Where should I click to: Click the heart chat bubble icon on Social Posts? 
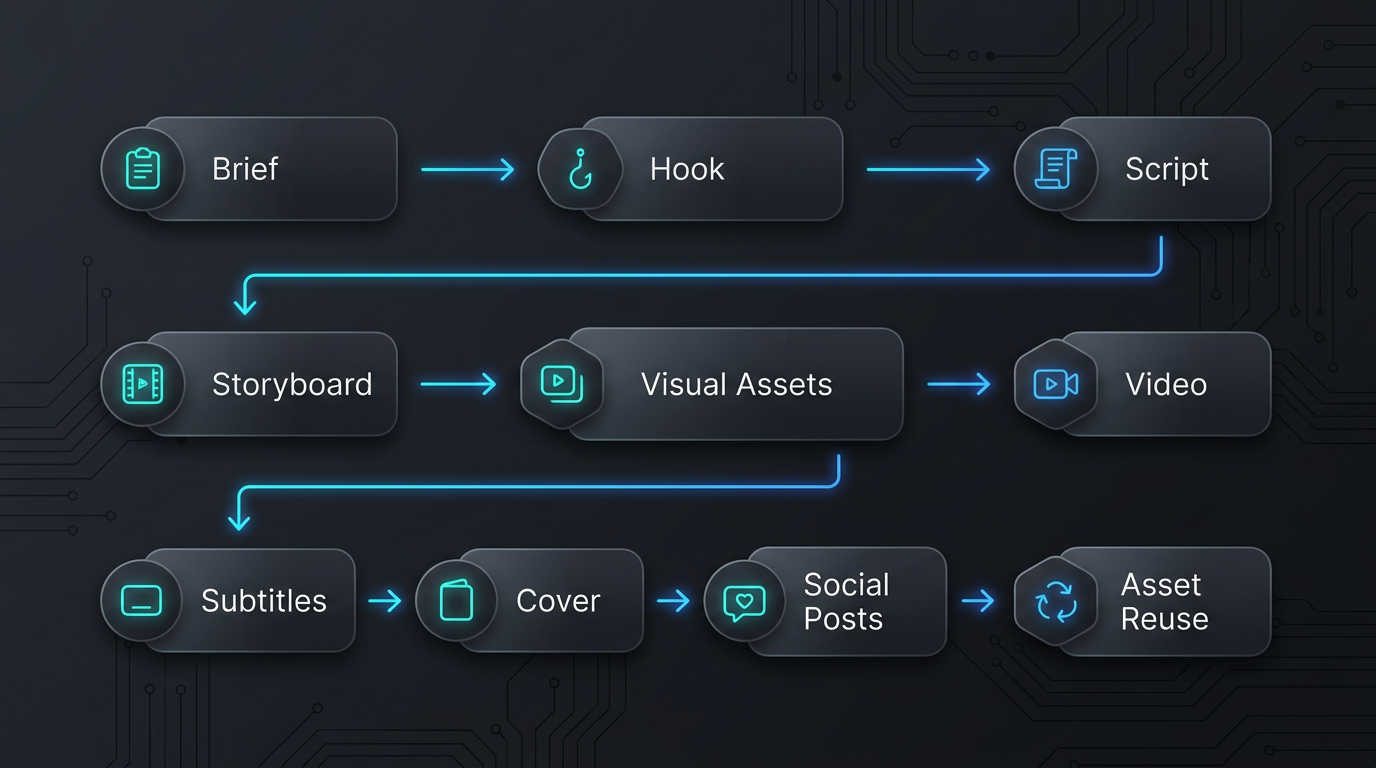(x=744, y=602)
